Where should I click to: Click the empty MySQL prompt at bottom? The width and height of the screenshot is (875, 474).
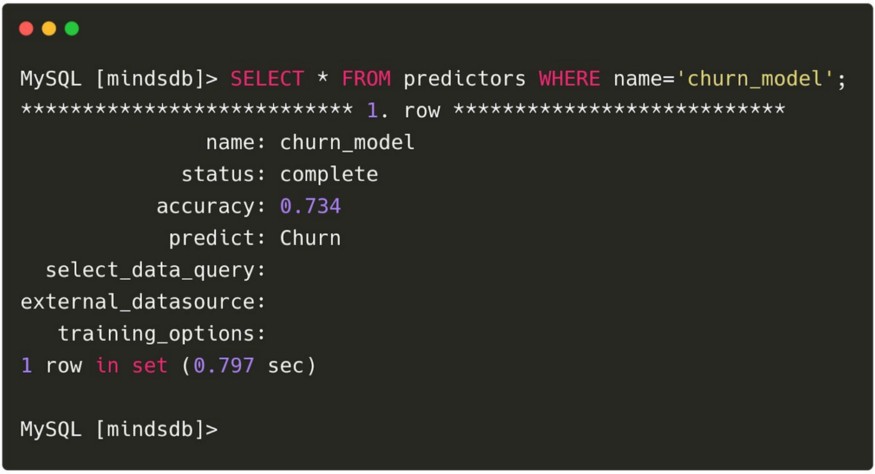[119, 429]
